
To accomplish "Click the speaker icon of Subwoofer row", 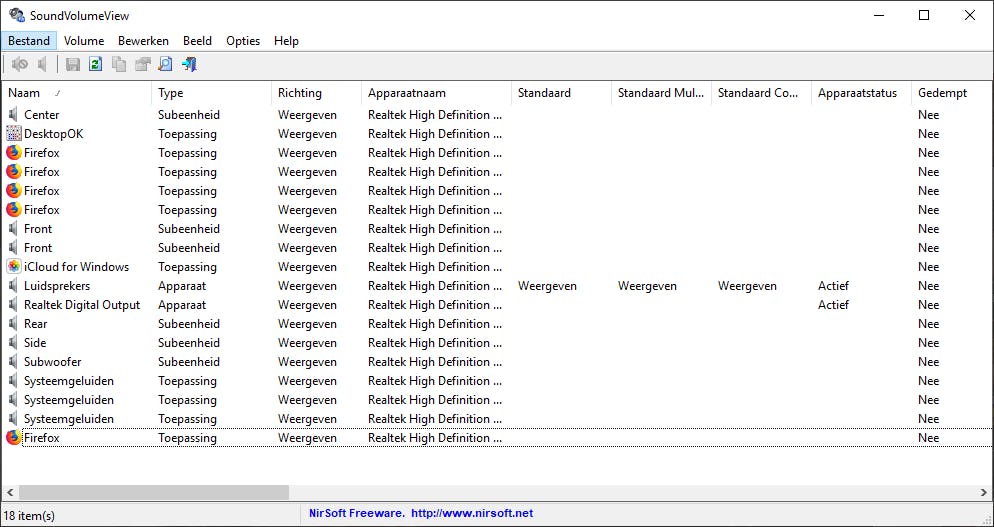I will 13,362.
